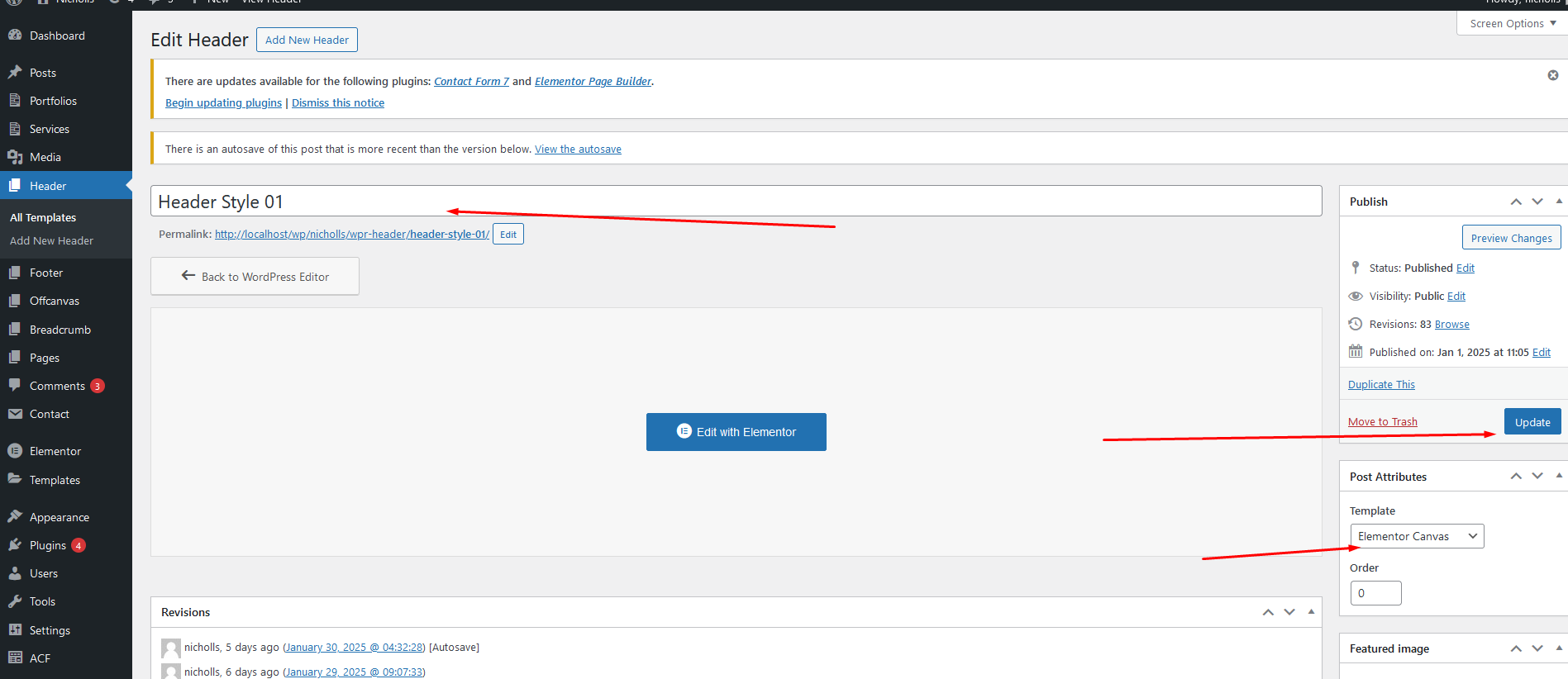Select Add New Header submenu item
The width and height of the screenshot is (1568, 679).
pyautogui.click(x=51, y=240)
